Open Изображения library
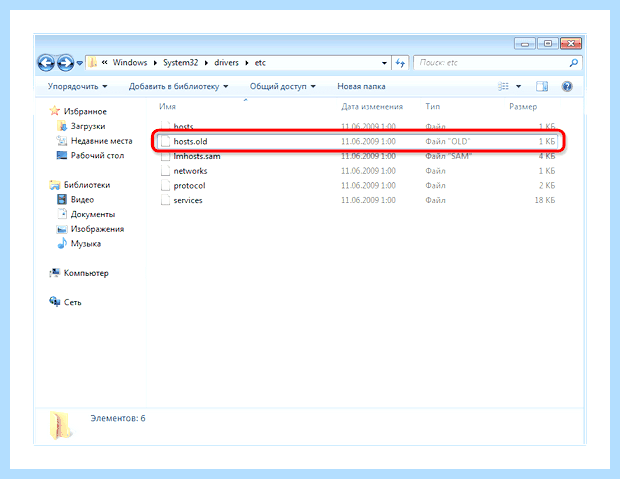The height and width of the screenshot is (479, 620). 97,229
